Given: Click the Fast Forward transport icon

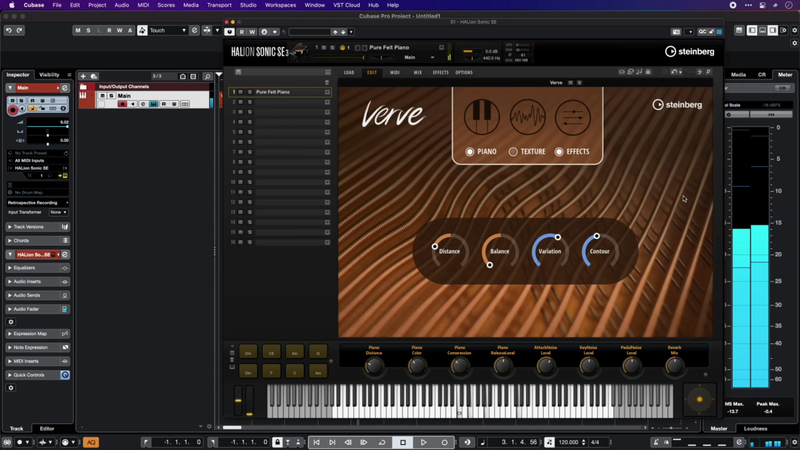Looking at the screenshot, I should point(364,442).
